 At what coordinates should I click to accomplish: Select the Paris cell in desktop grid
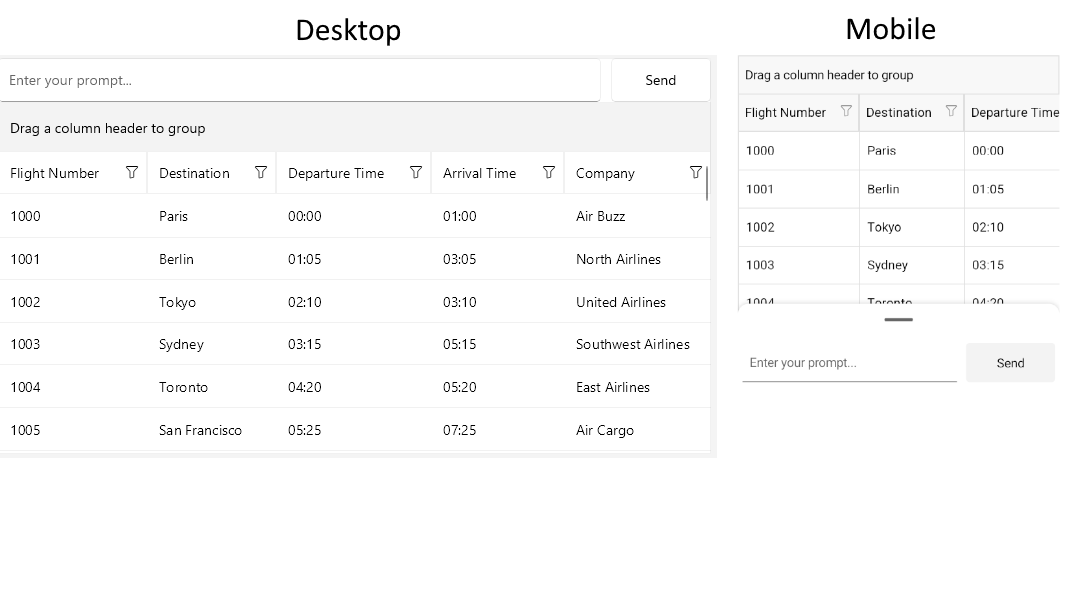pos(173,216)
